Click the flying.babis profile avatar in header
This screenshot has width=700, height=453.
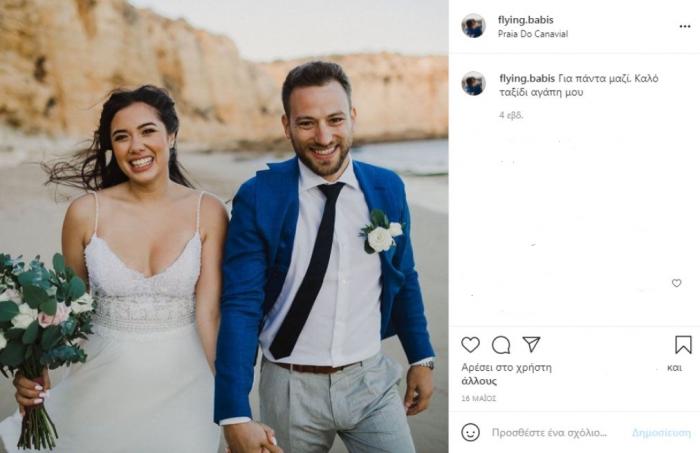coord(473,26)
